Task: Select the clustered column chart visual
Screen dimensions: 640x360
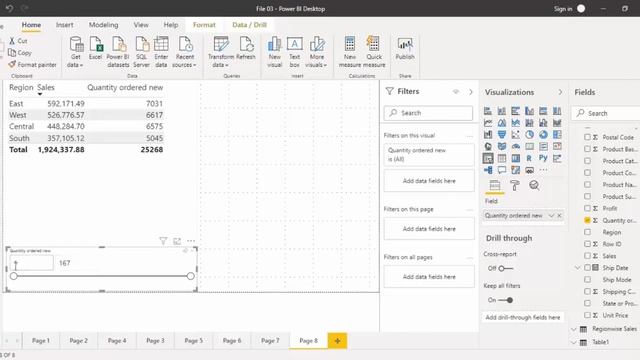Action: [529, 111]
